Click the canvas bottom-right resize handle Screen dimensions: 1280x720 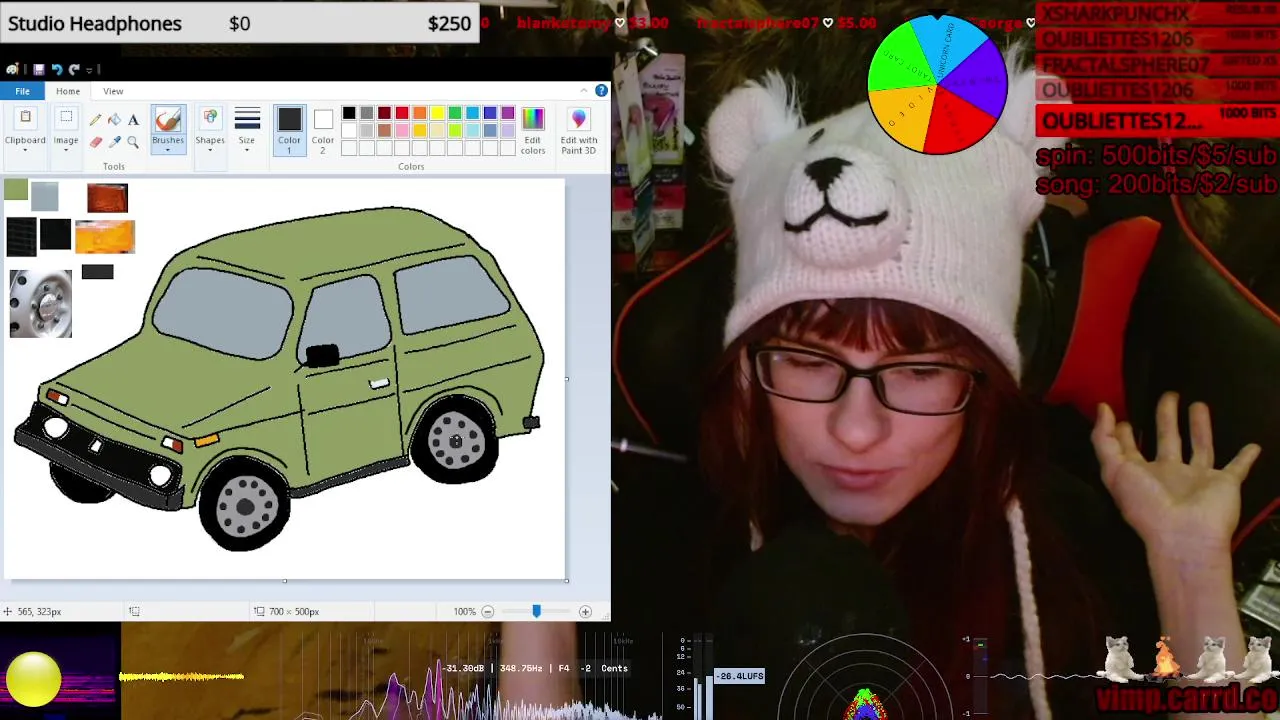(x=567, y=581)
